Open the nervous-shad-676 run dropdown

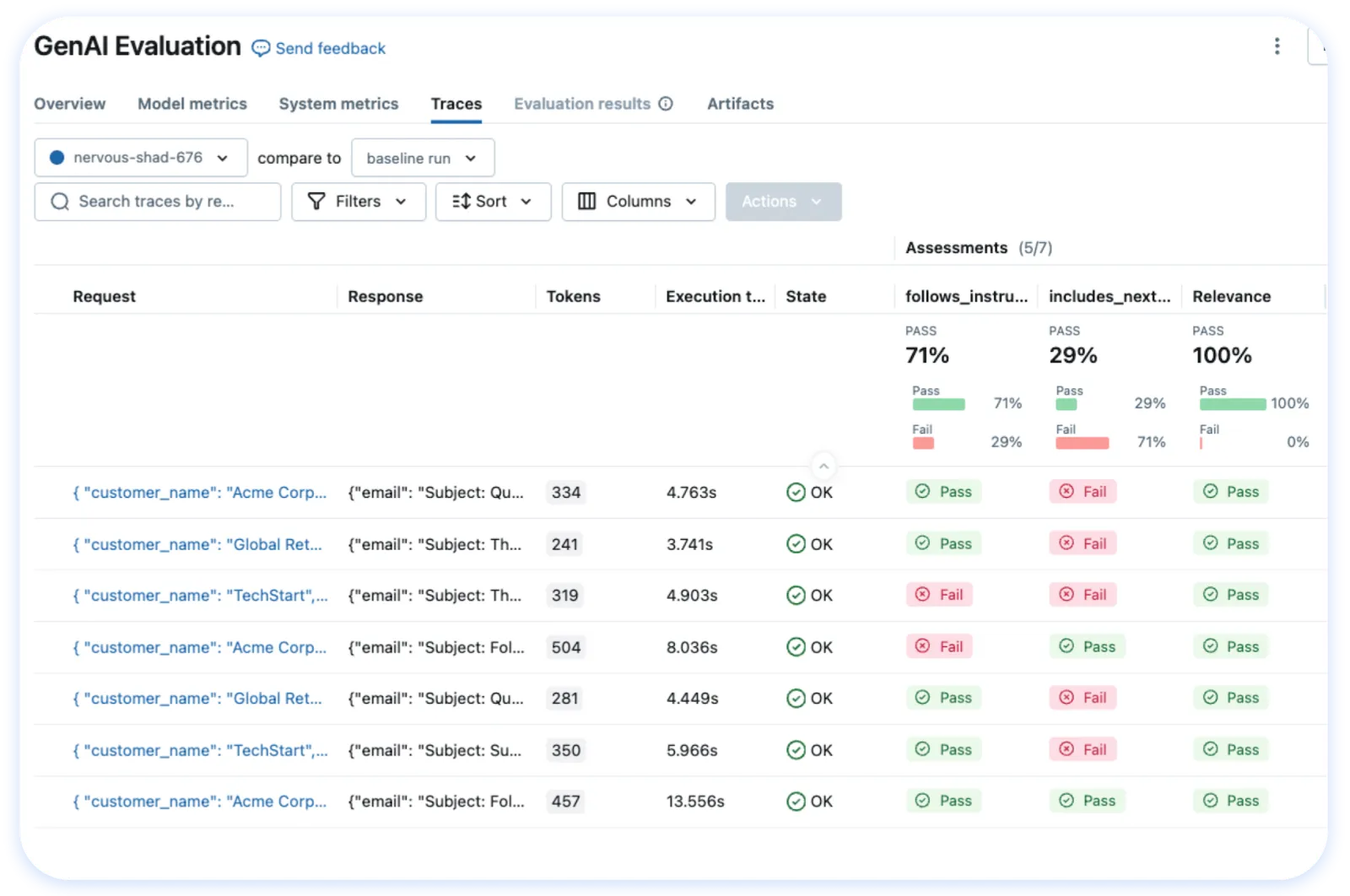pyautogui.click(x=141, y=158)
